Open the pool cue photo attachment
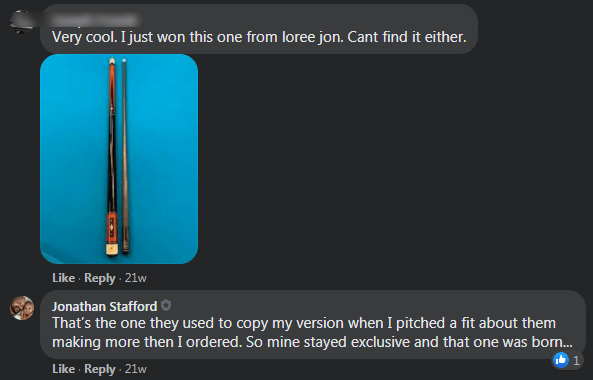 pyautogui.click(x=119, y=159)
